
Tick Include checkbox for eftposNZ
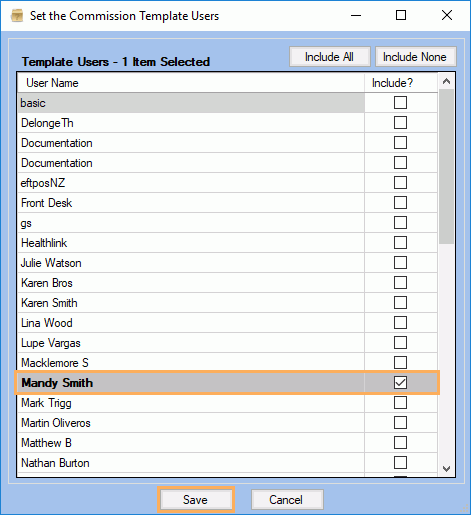[x=400, y=183]
